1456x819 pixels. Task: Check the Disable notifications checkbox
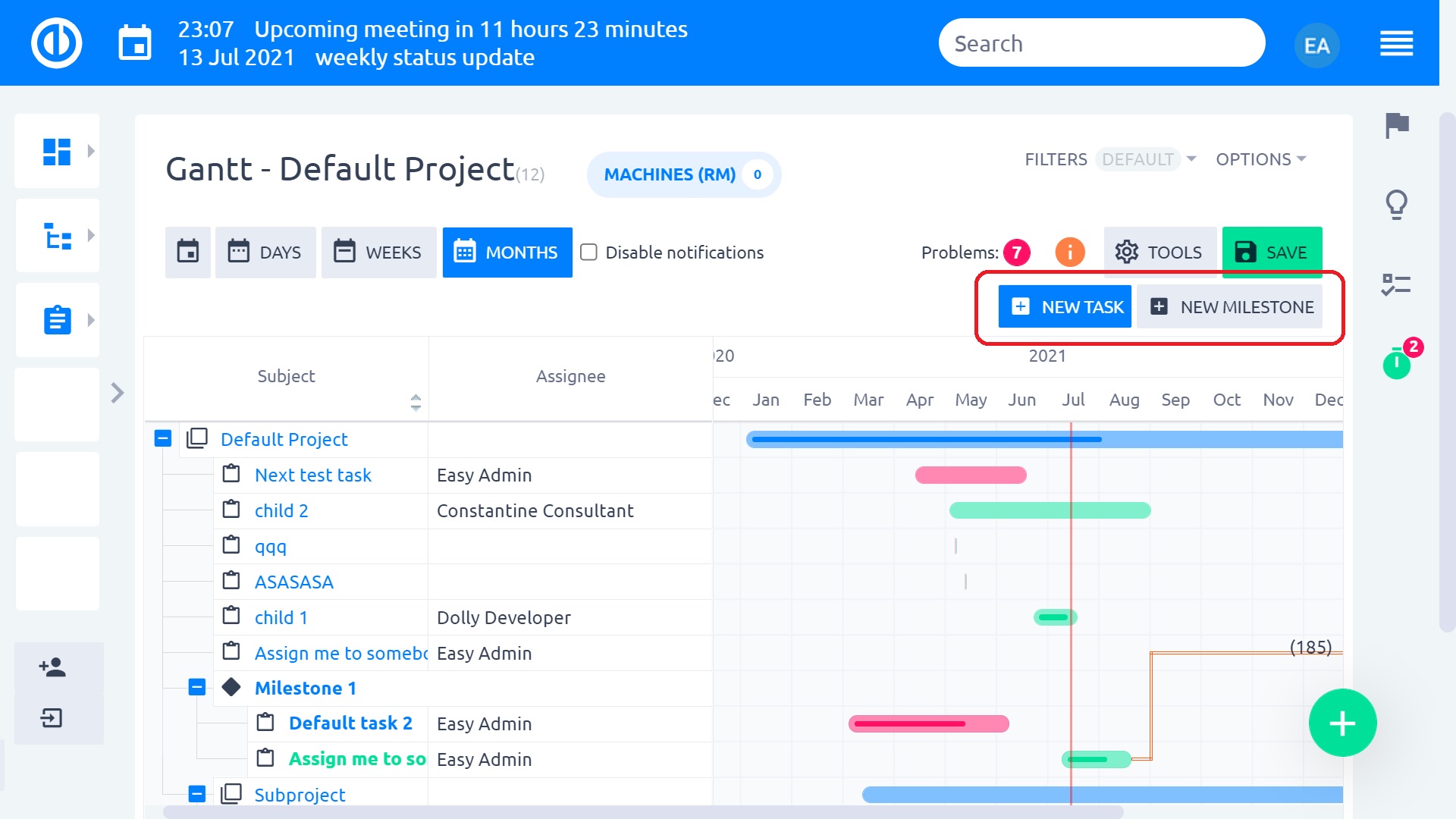pos(589,253)
